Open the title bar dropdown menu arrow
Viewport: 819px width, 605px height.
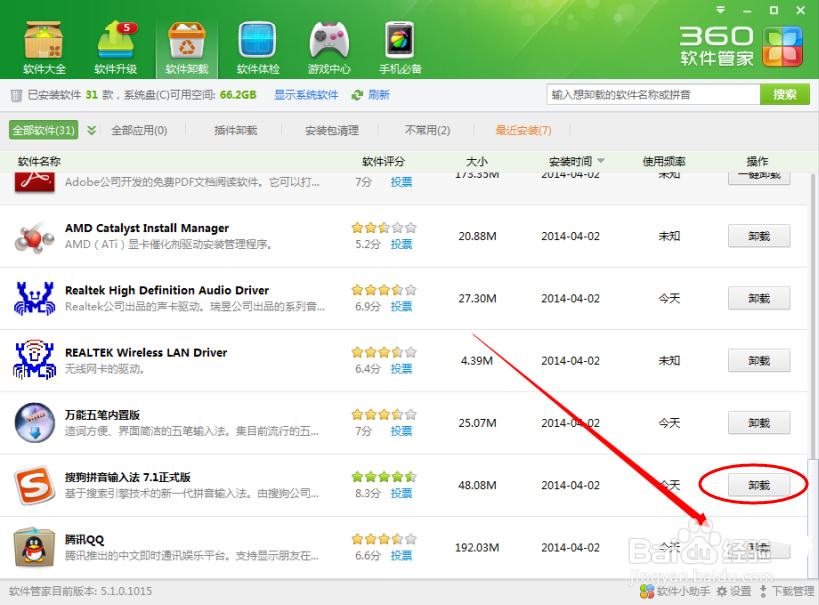720,10
